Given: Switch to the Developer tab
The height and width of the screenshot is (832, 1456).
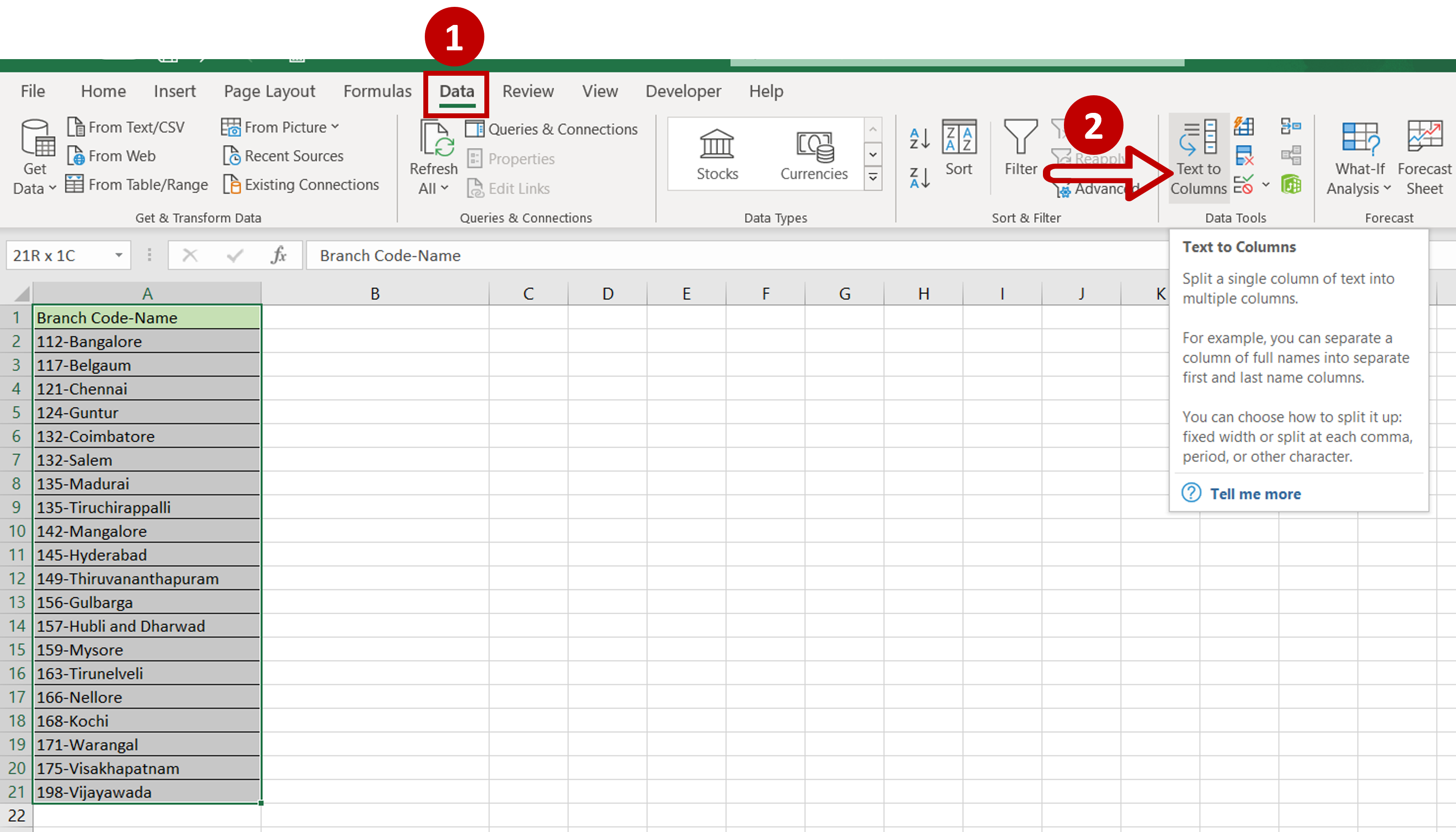Looking at the screenshot, I should pyautogui.click(x=684, y=91).
